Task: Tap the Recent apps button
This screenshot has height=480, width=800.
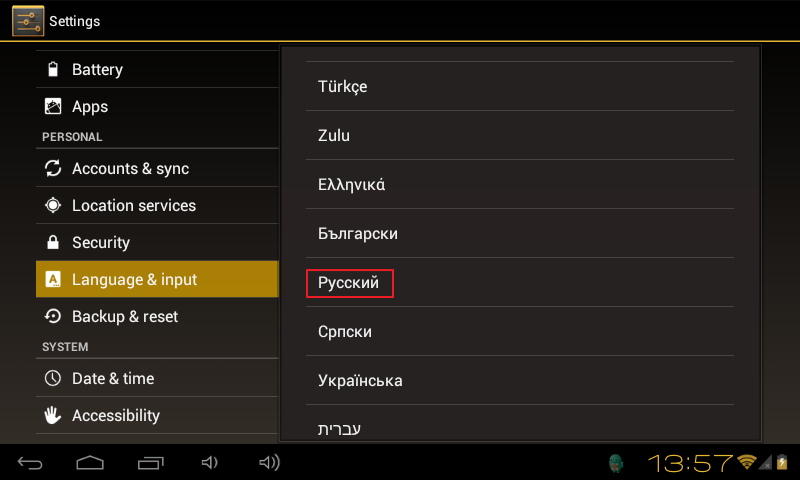Action: click(151, 463)
